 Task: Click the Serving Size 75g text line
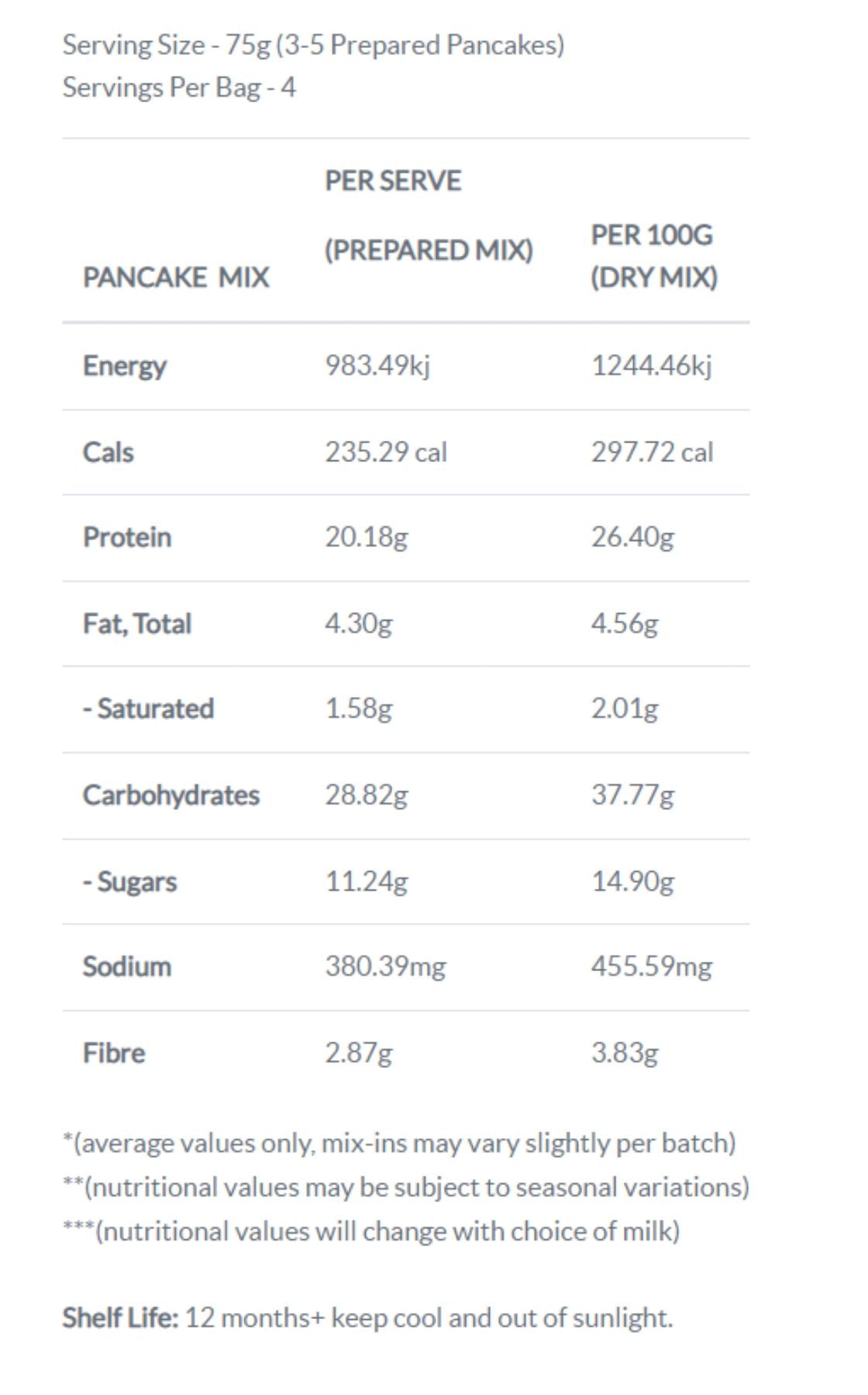click(313, 45)
